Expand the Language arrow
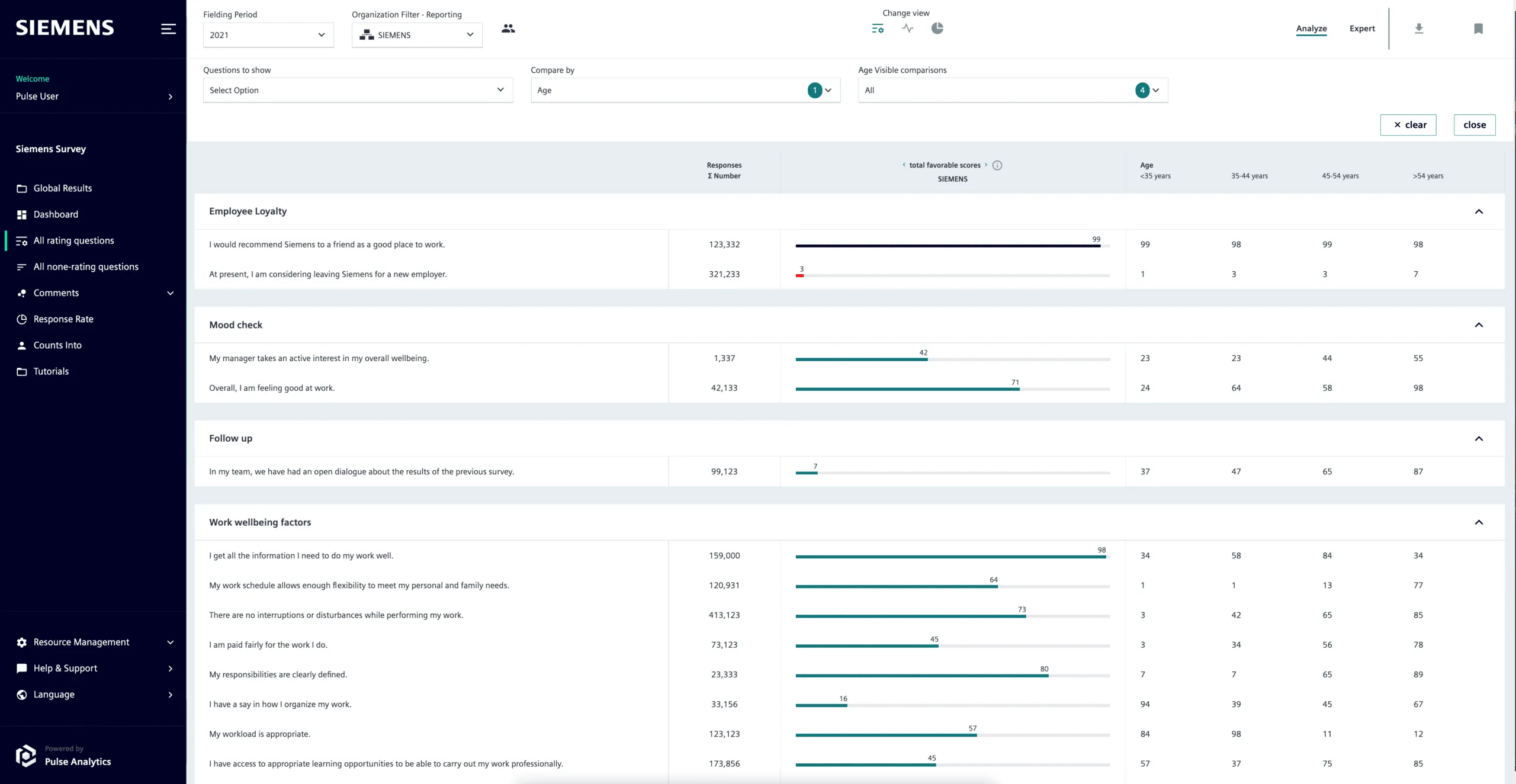This screenshot has width=1516, height=784. point(171,695)
